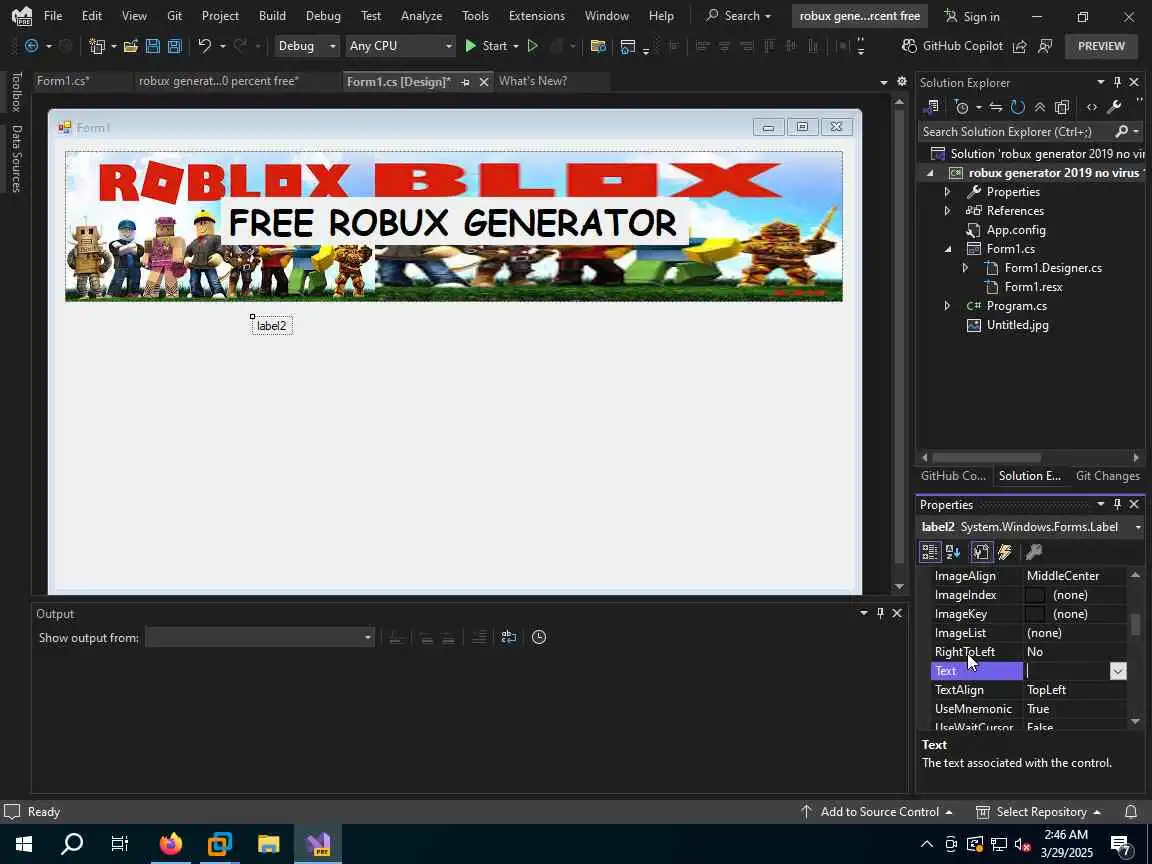Click Sign in
The image size is (1152, 864).
click(x=972, y=16)
